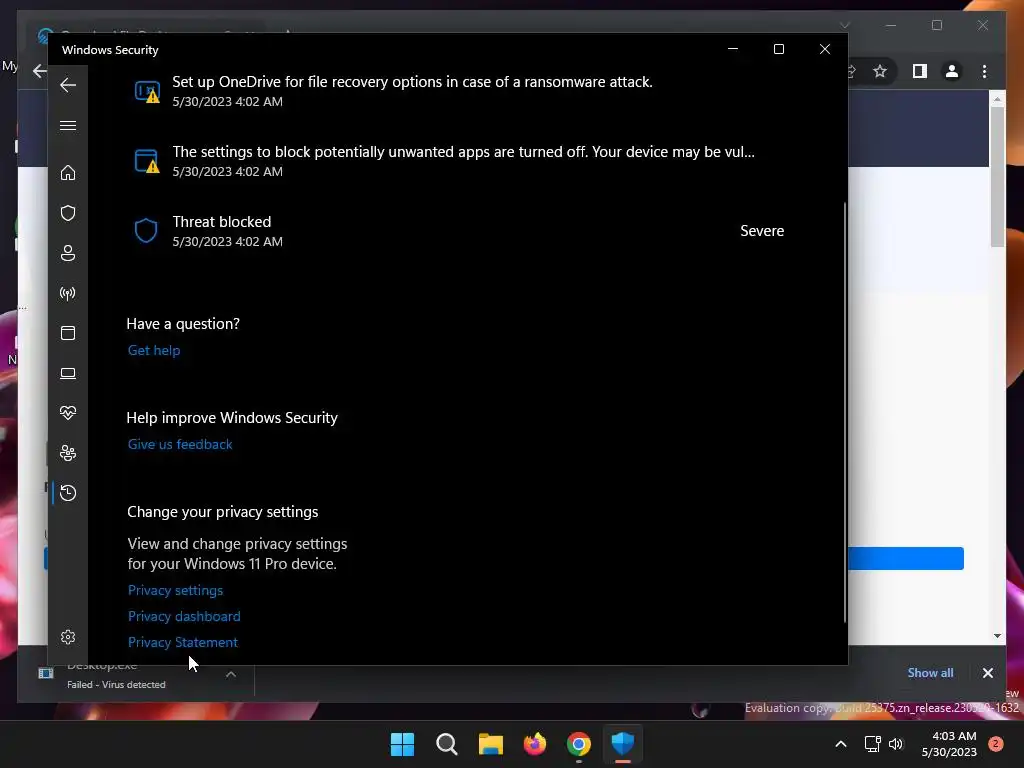Switch to Chrome from the taskbar

pos(579,744)
